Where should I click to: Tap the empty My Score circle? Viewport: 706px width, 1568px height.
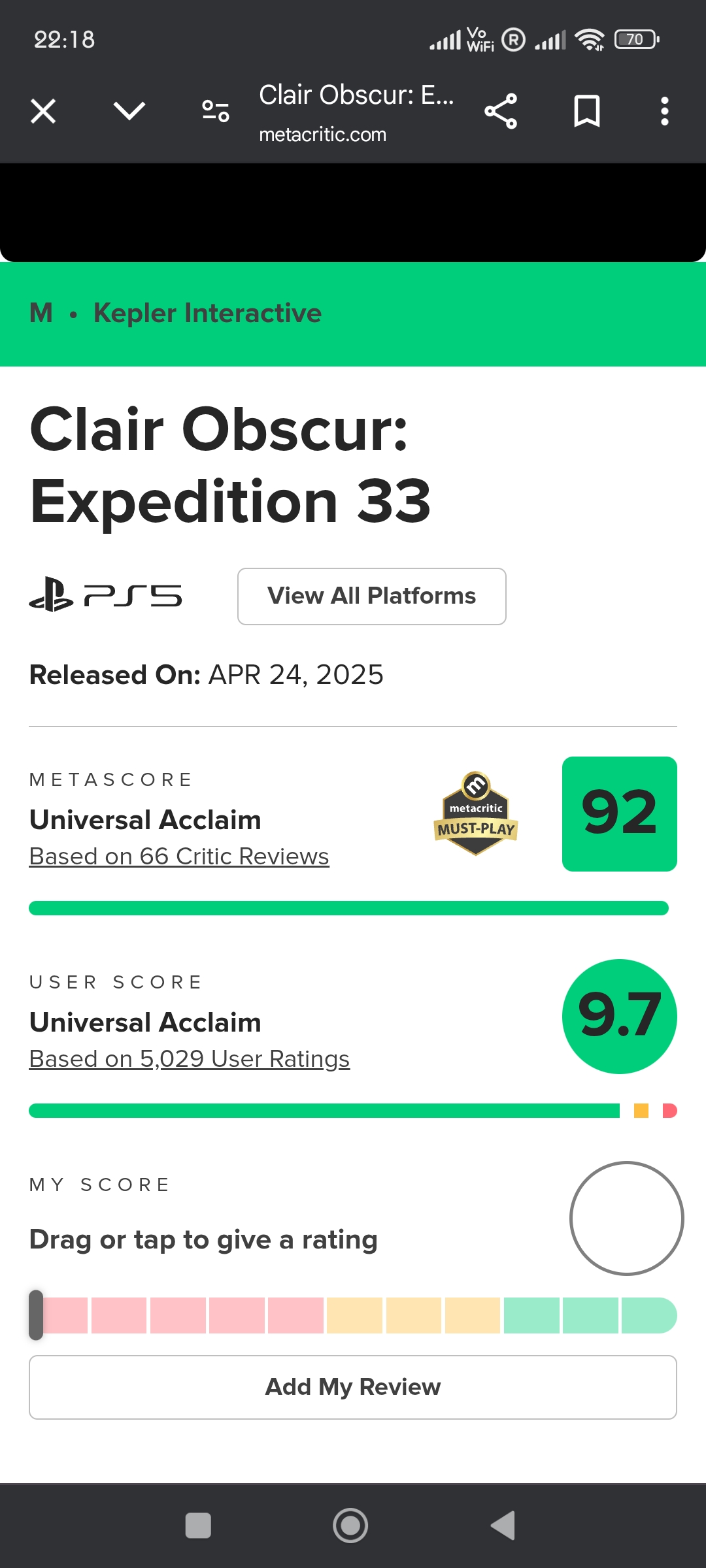click(626, 1218)
